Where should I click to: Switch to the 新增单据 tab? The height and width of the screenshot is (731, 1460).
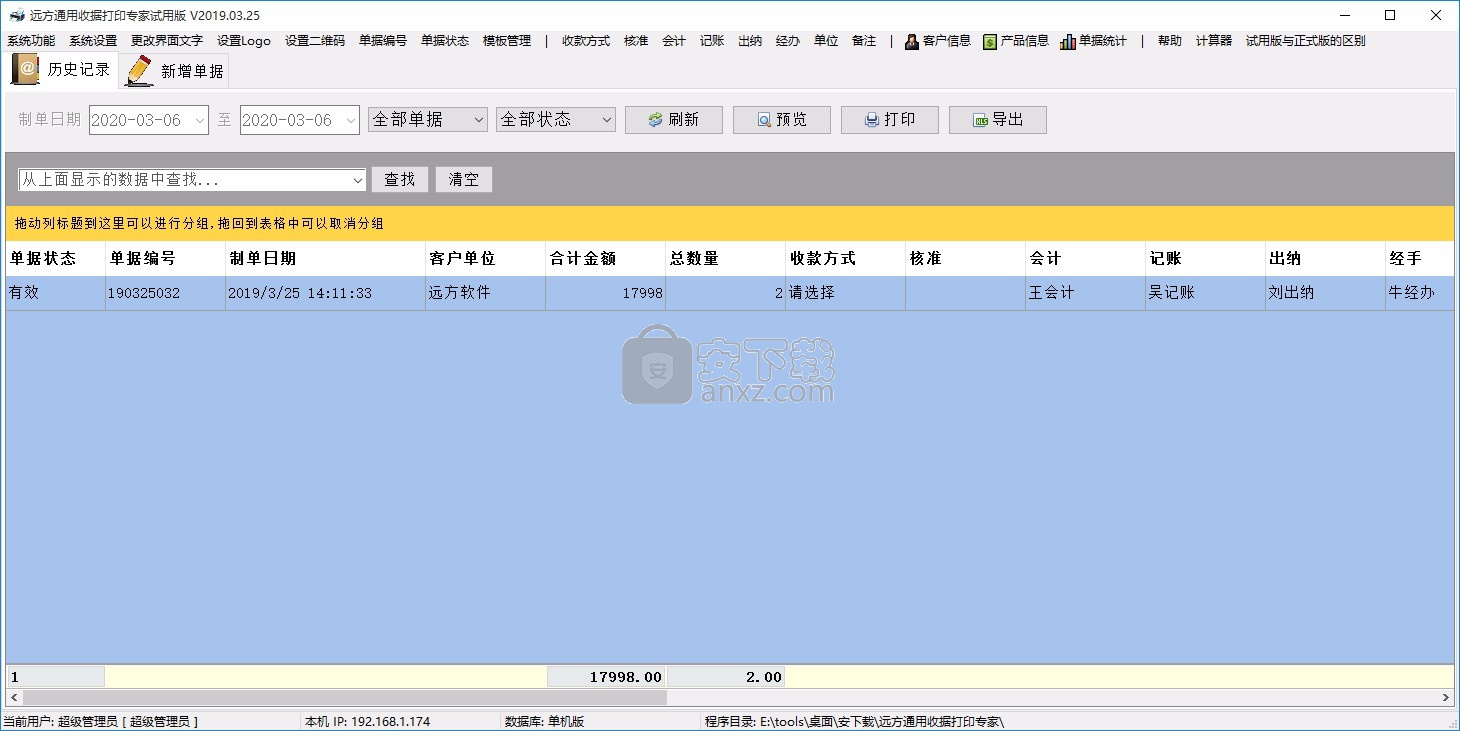[175, 71]
